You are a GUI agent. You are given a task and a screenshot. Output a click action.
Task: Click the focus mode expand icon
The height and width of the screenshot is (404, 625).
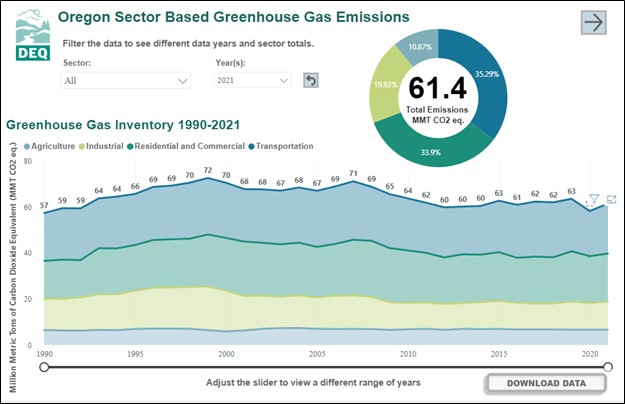click(x=610, y=200)
